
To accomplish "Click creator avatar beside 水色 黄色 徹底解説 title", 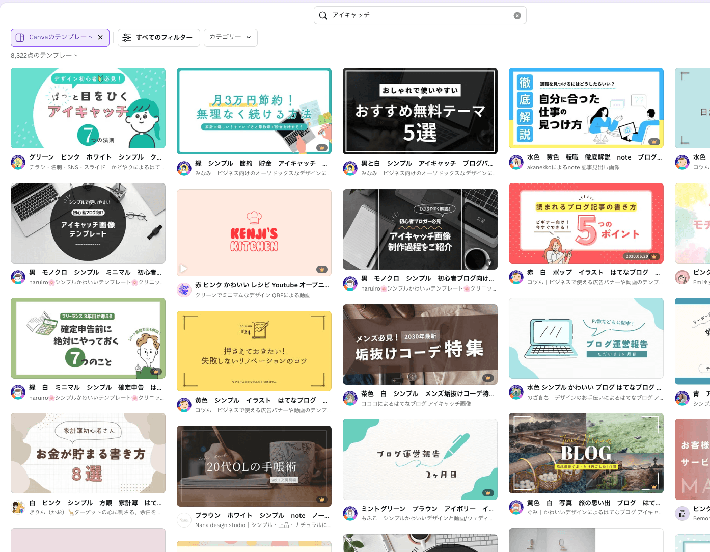I will [516, 162].
